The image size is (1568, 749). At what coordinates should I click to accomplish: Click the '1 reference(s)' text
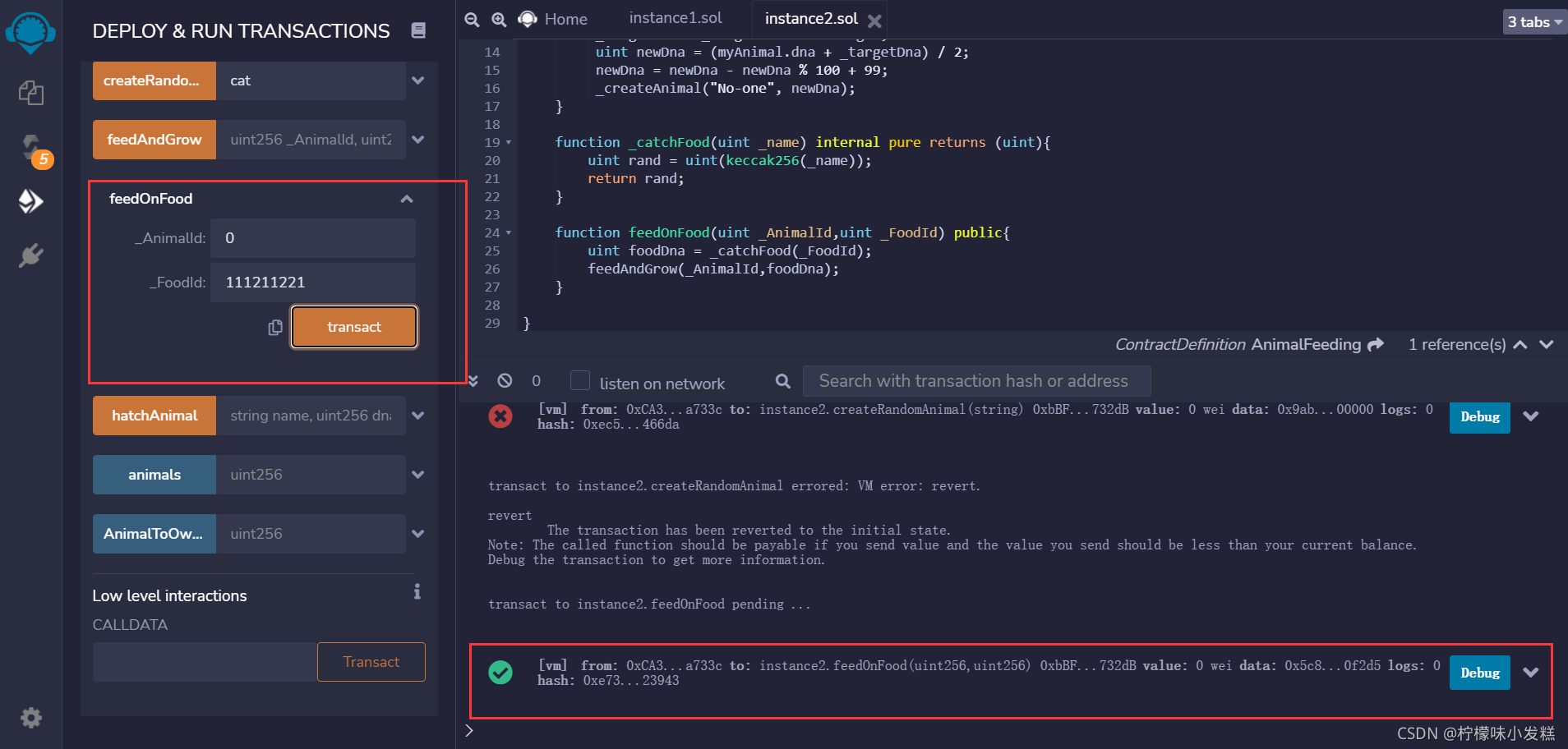(1457, 344)
